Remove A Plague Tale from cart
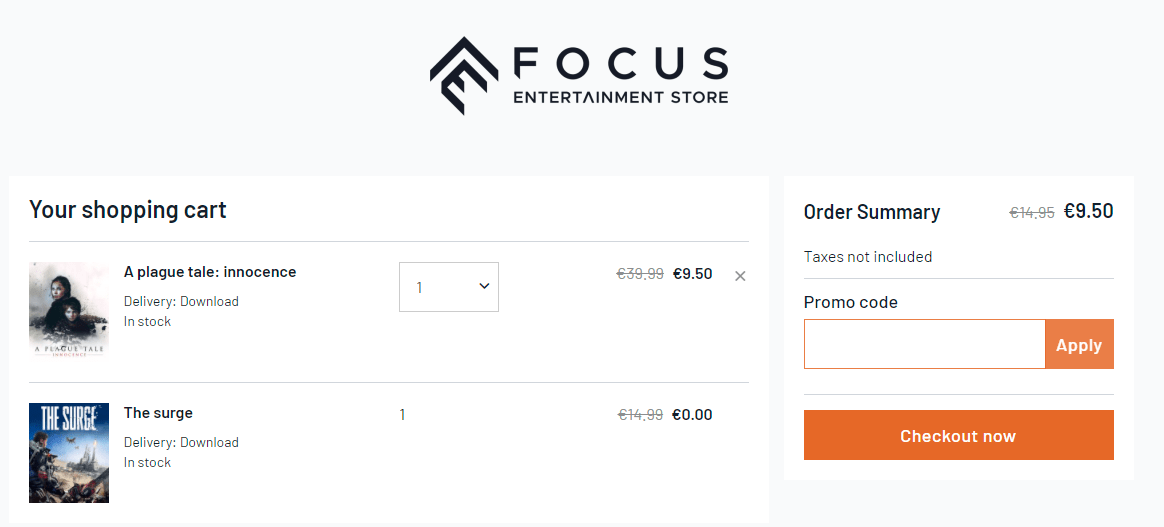 (740, 276)
